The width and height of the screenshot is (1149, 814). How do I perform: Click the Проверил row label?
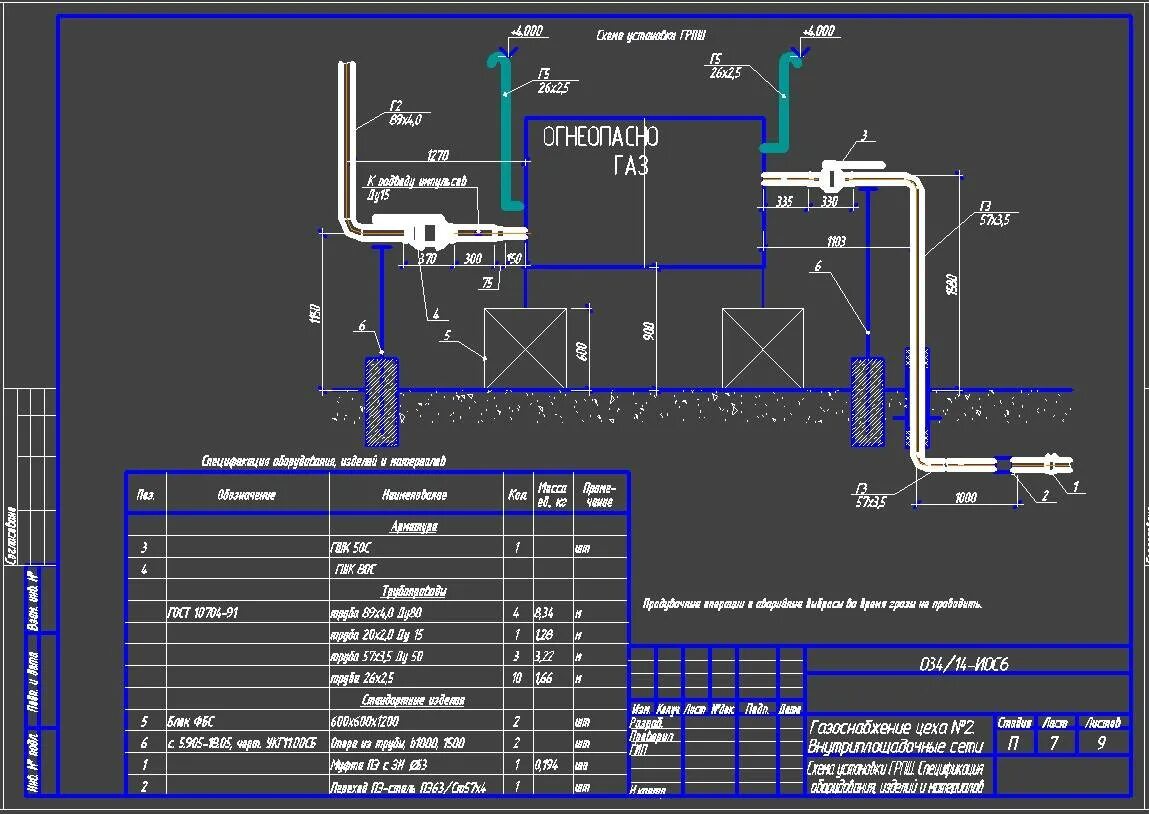click(651, 736)
